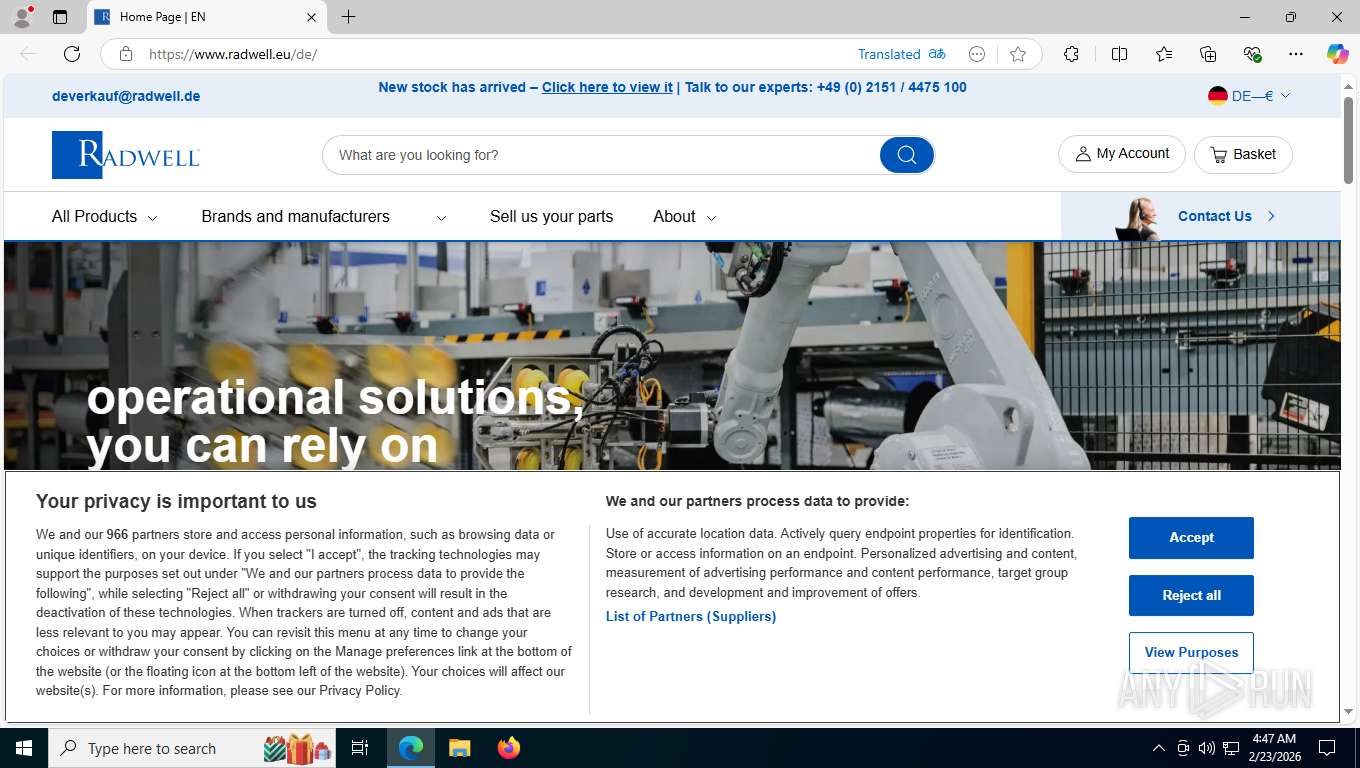Click the scrollbar down arrow
The height and width of the screenshot is (768, 1360).
click(x=1348, y=712)
